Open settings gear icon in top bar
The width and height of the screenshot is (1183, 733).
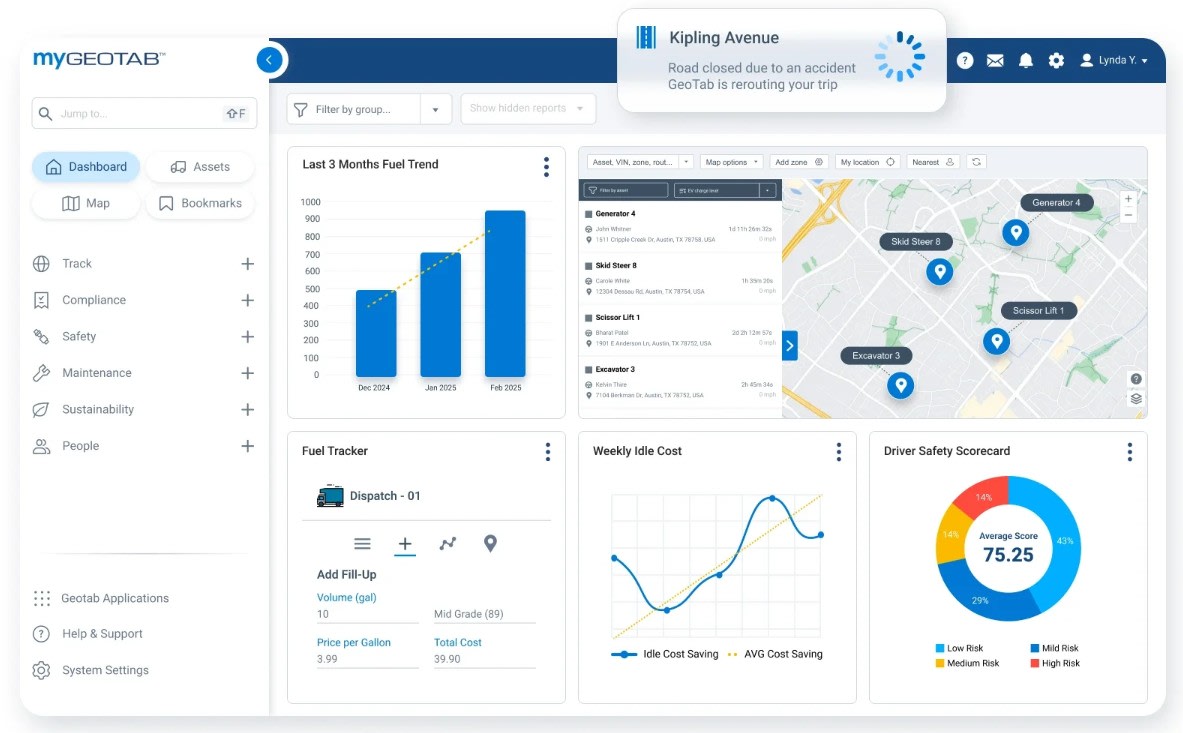click(1056, 61)
